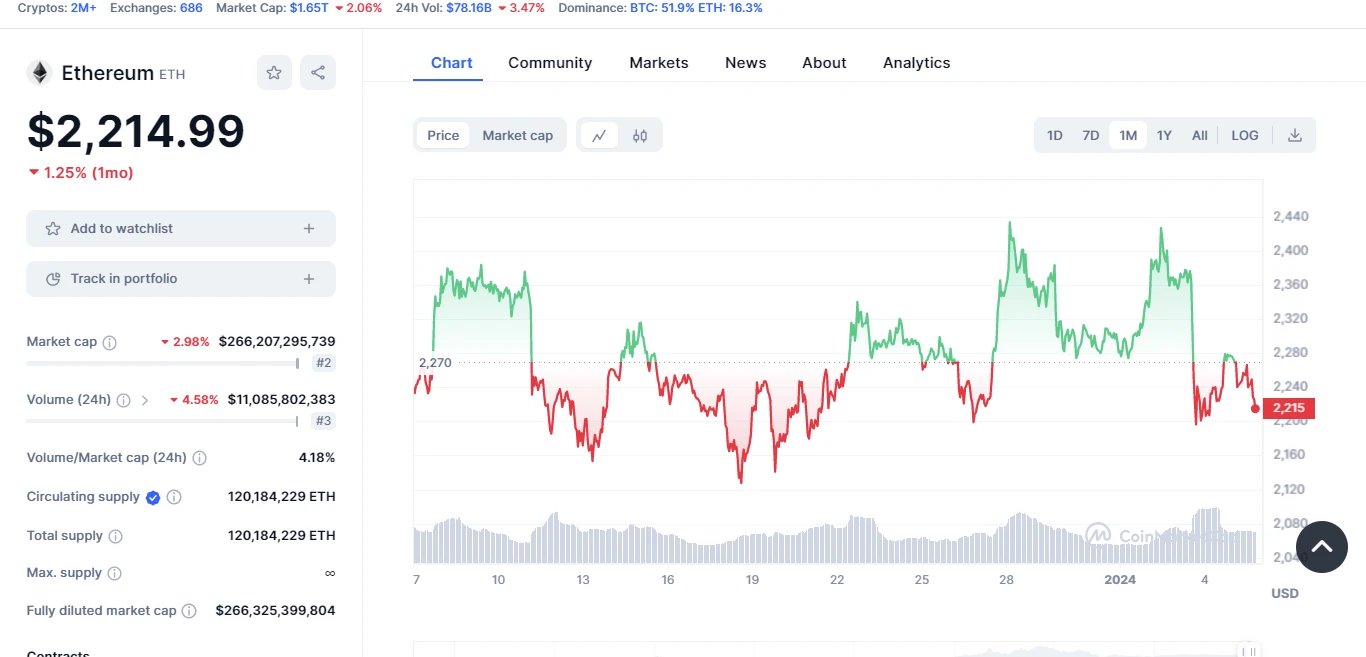Screen dimensions: 1366x657
Task: Click the $266,325,399,804 diluted cap value
Action: click(275, 611)
